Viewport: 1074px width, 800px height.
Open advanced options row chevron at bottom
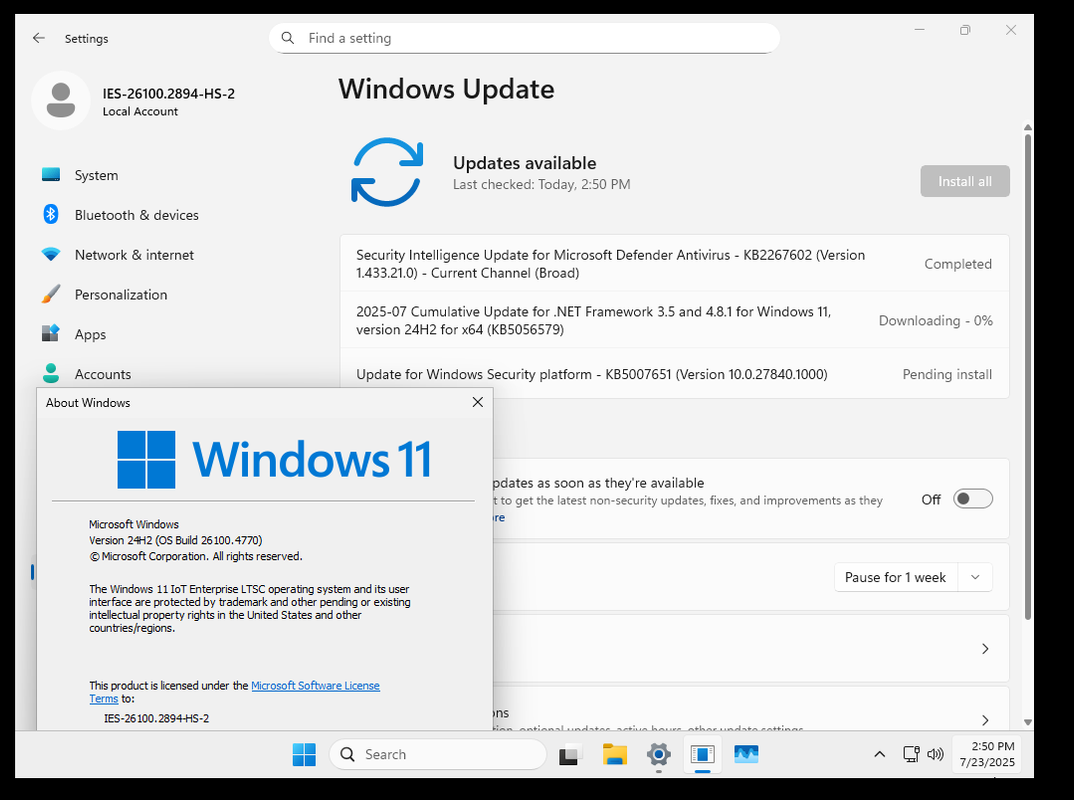click(x=985, y=720)
